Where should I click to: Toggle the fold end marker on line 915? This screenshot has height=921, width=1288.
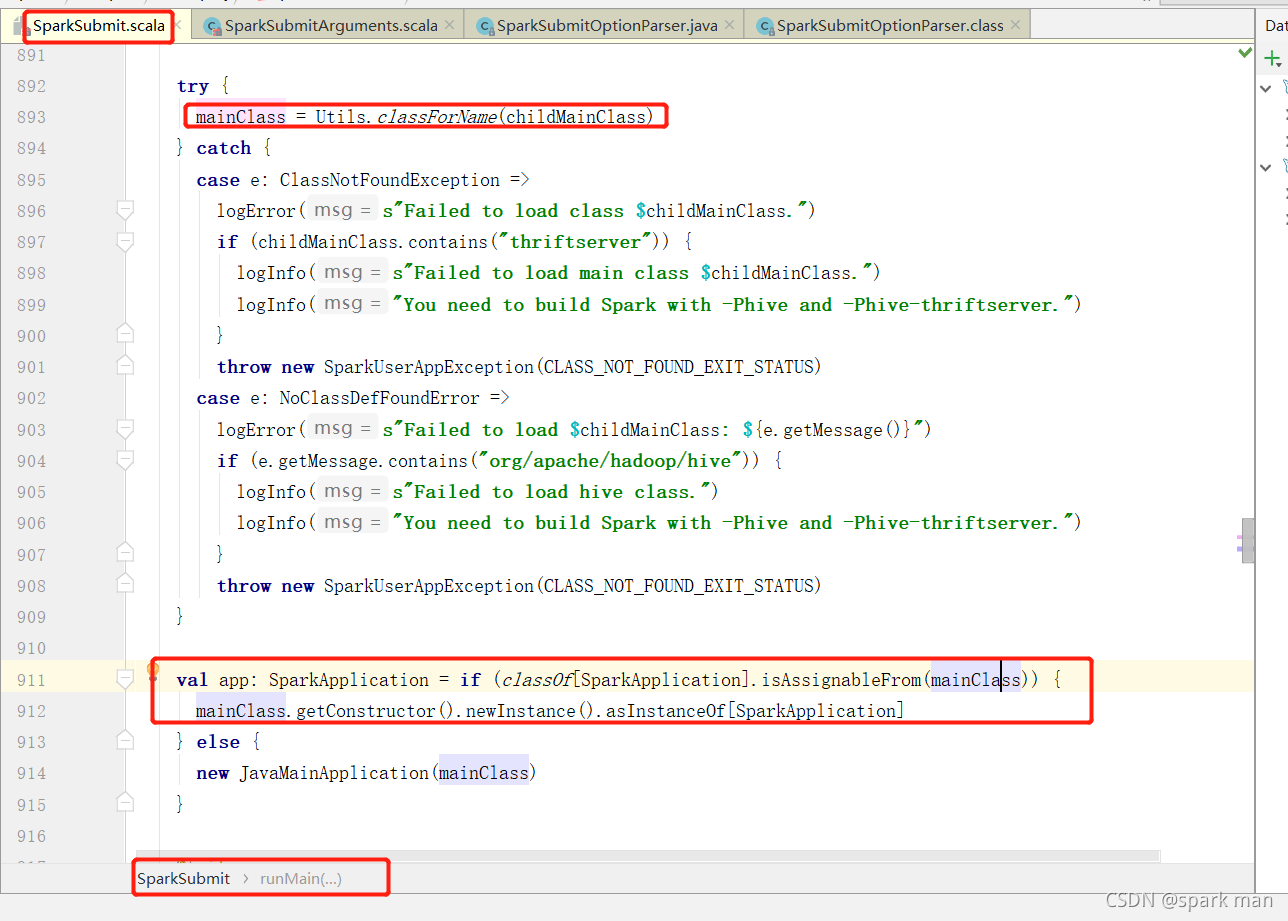coord(125,801)
